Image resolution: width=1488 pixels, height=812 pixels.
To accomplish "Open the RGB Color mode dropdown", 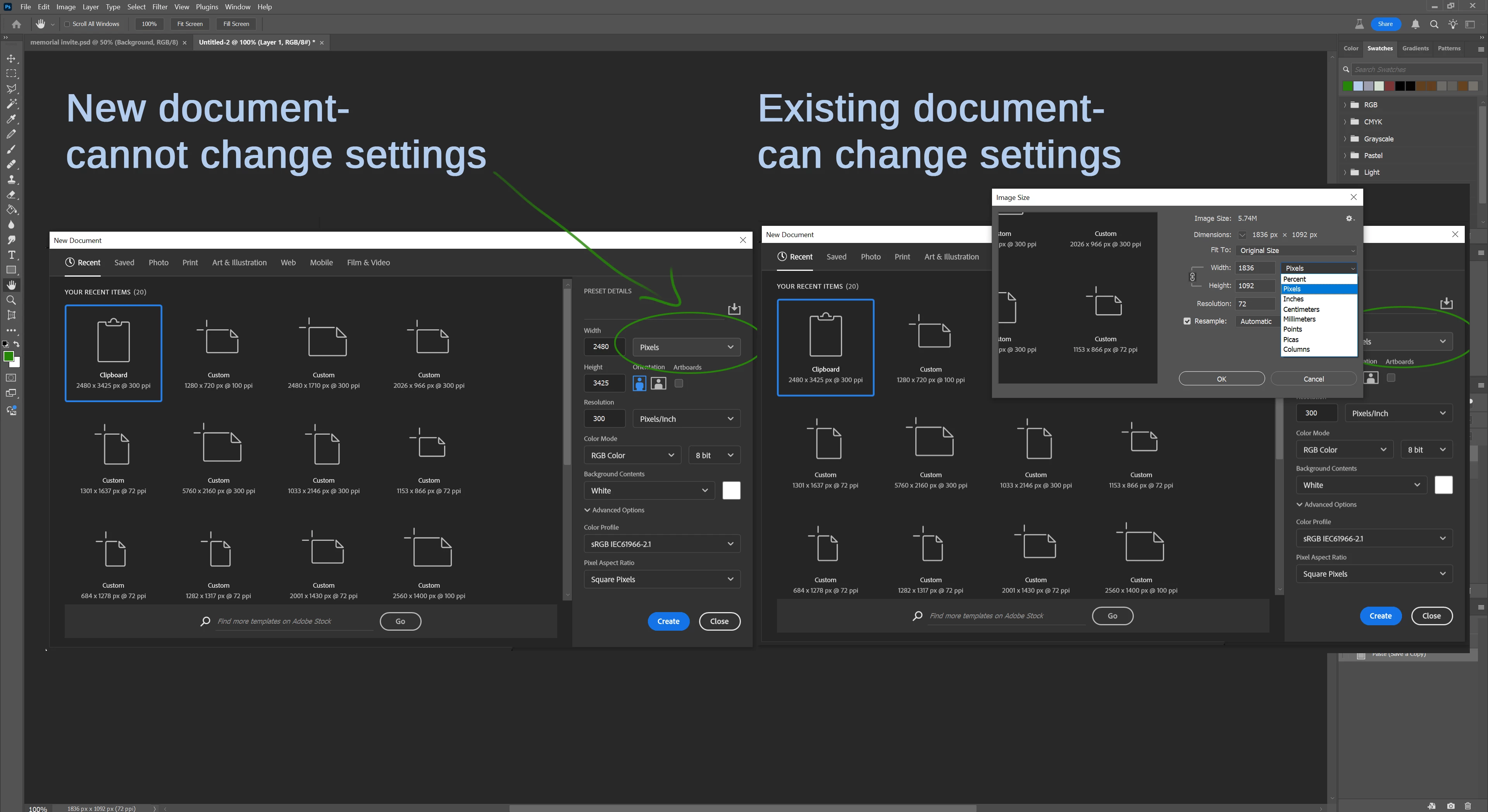I will [x=632, y=455].
